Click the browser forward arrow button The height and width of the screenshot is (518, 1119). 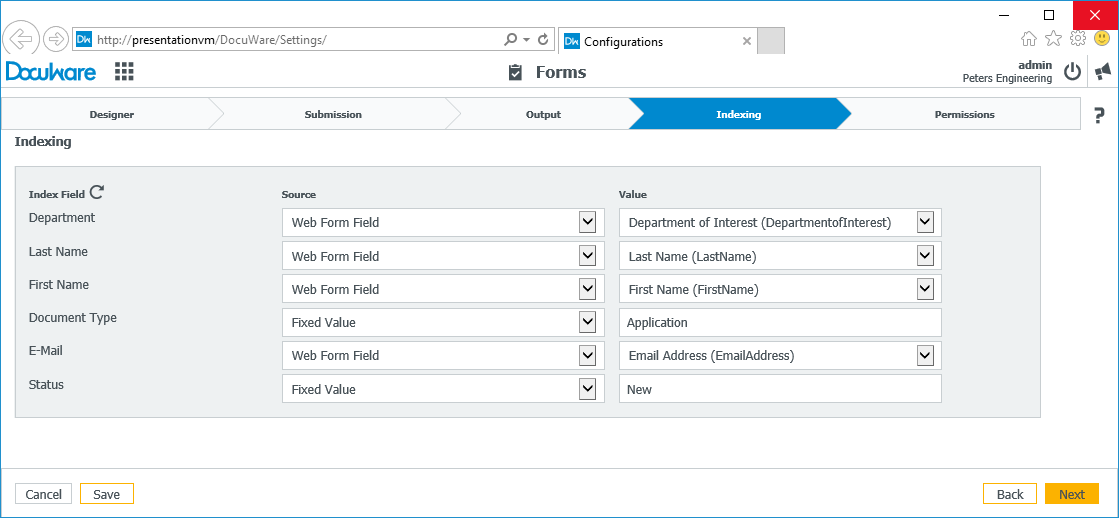pyautogui.click(x=56, y=39)
